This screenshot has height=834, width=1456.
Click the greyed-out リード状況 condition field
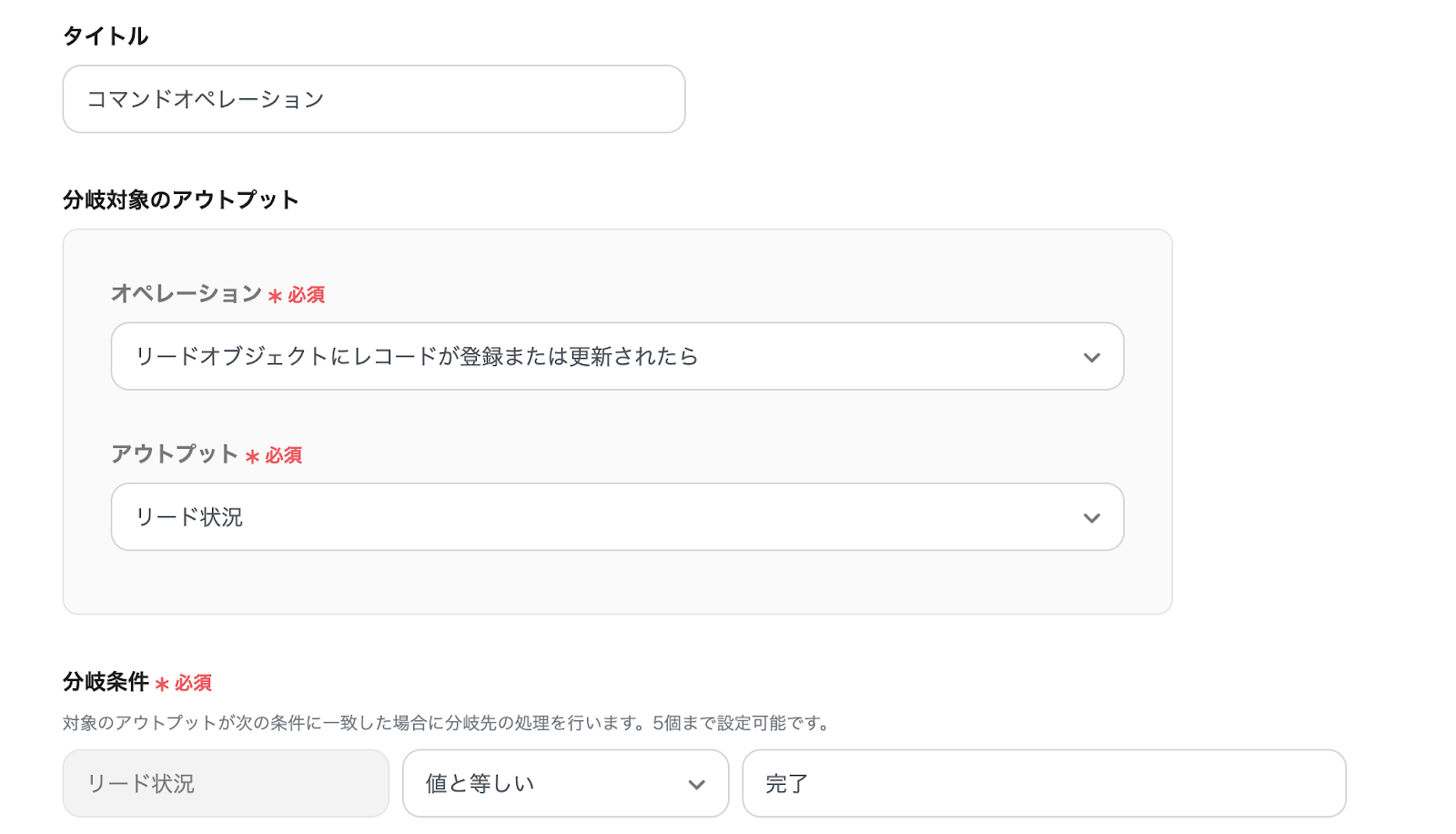pyautogui.click(x=226, y=784)
